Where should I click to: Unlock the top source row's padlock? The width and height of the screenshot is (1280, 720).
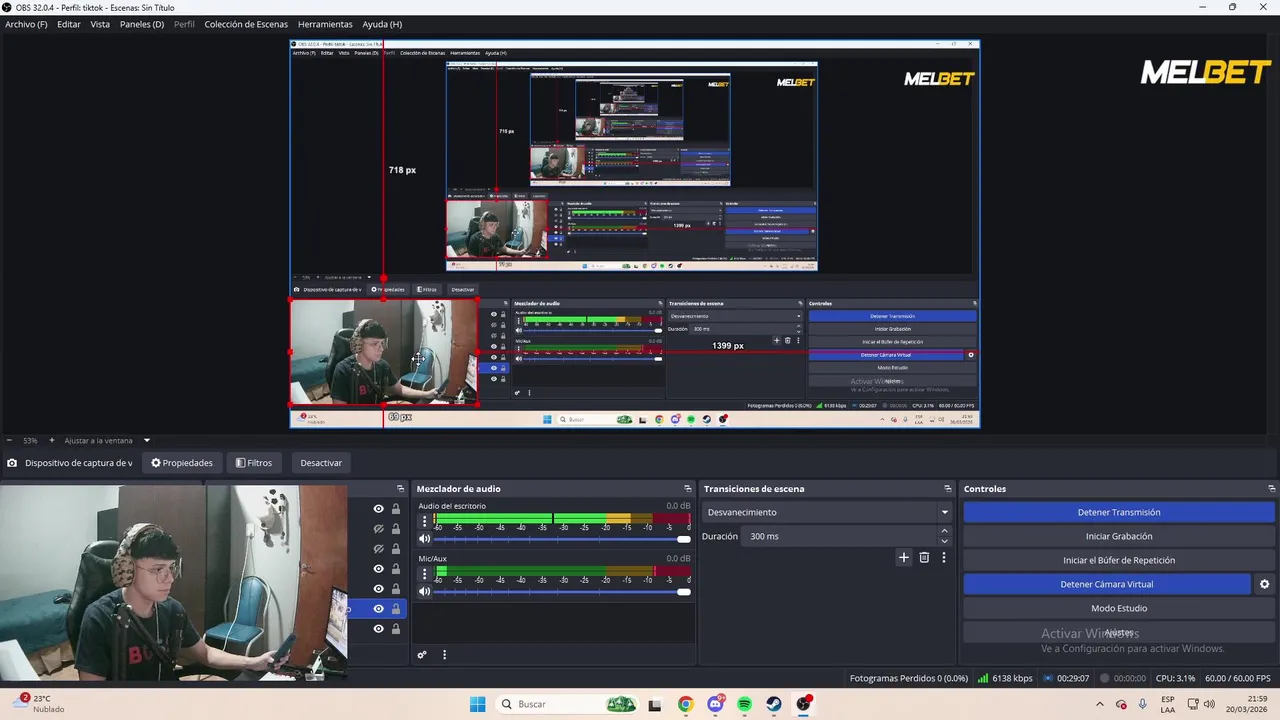coord(396,509)
